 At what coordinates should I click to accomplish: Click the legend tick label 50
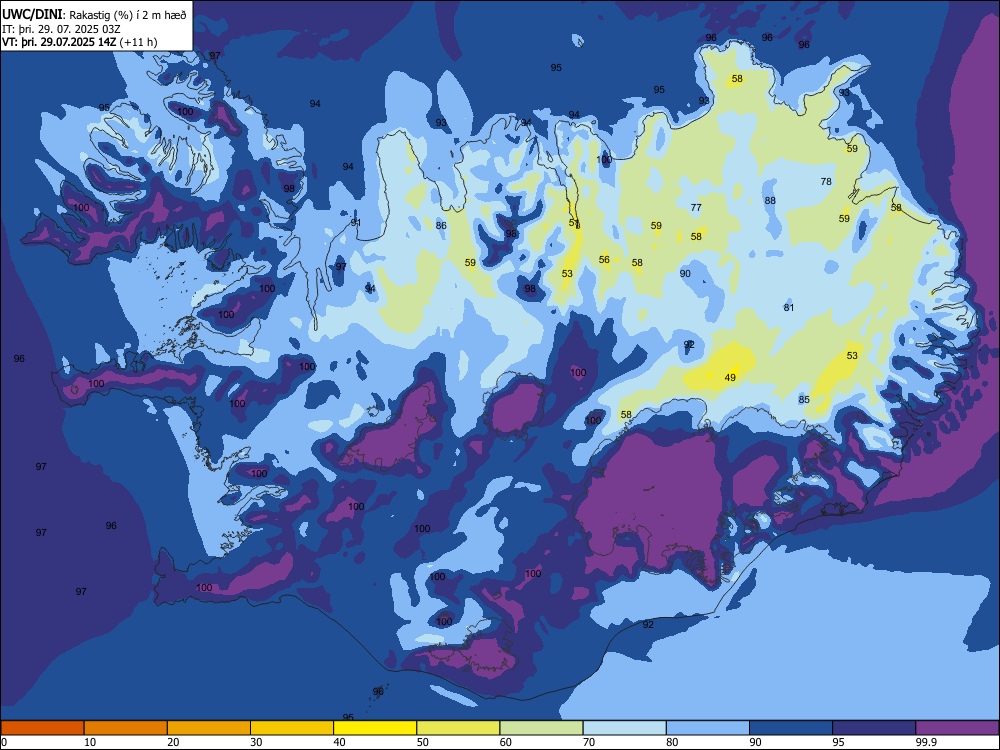pyautogui.click(x=423, y=742)
